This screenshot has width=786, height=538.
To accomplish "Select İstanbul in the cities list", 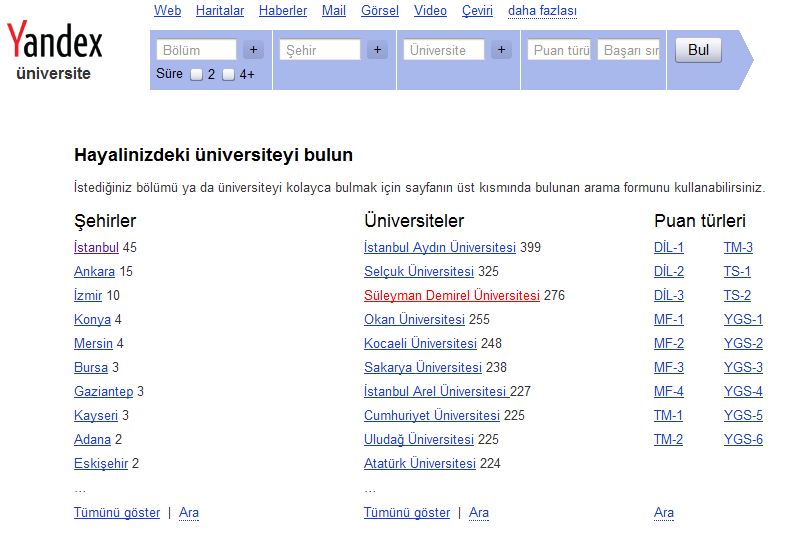I will (96, 247).
